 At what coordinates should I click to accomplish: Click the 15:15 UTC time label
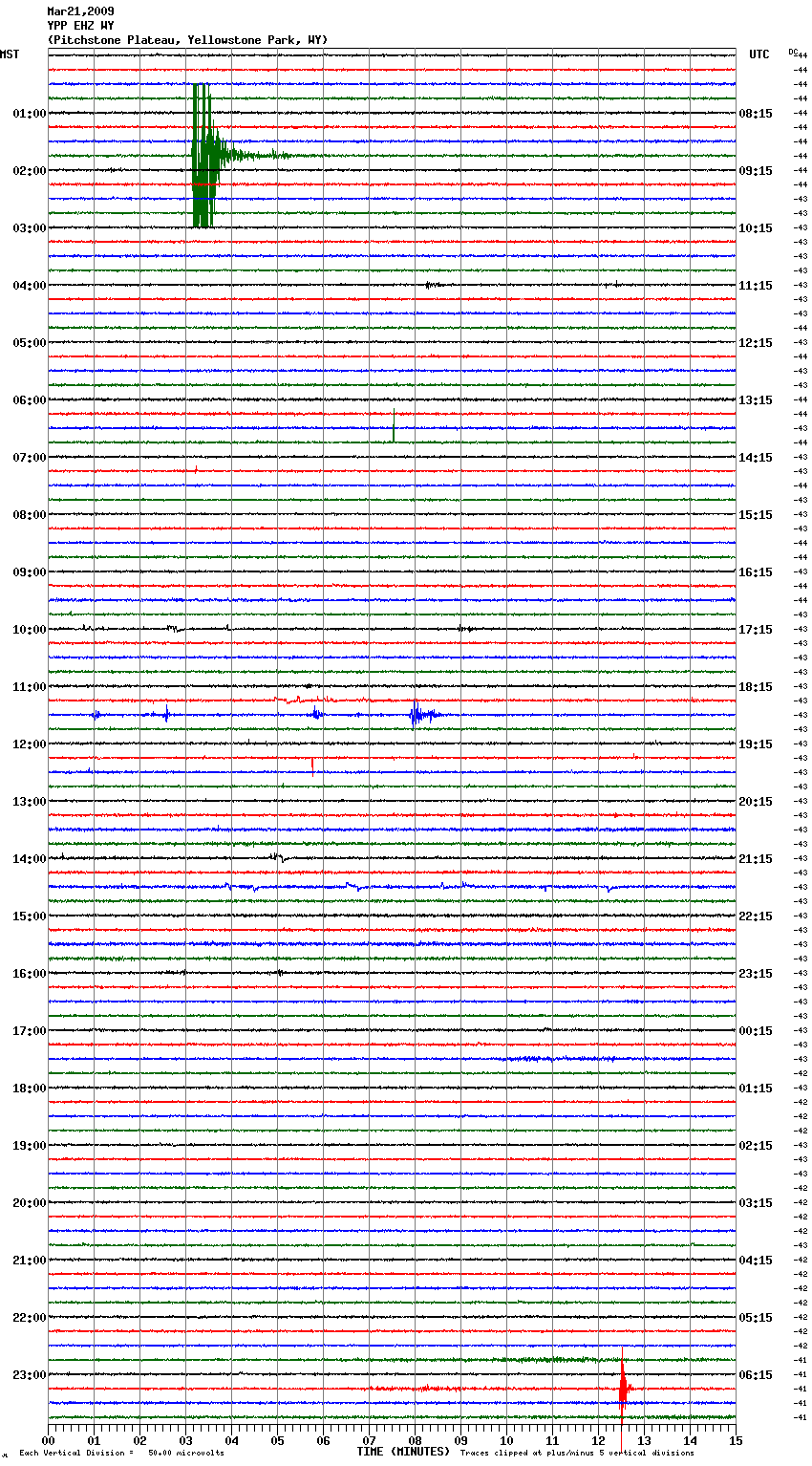click(756, 515)
